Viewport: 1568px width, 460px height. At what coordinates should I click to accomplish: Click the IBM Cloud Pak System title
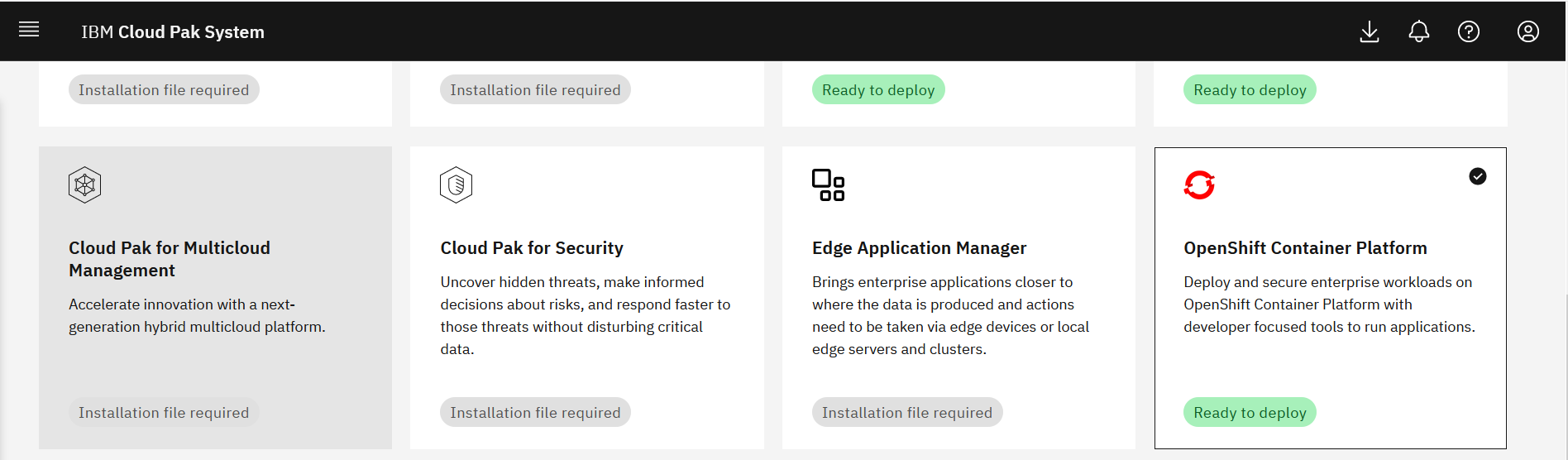pos(173,32)
